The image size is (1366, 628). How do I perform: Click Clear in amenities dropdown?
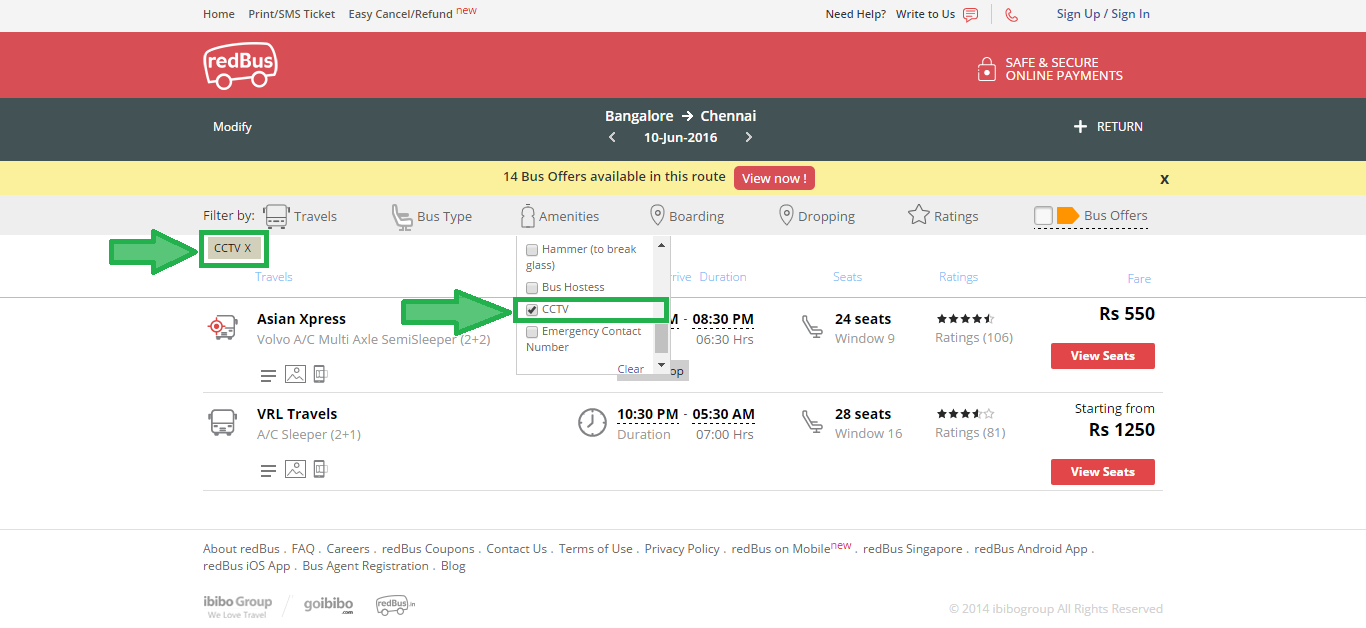click(x=631, y=369)
